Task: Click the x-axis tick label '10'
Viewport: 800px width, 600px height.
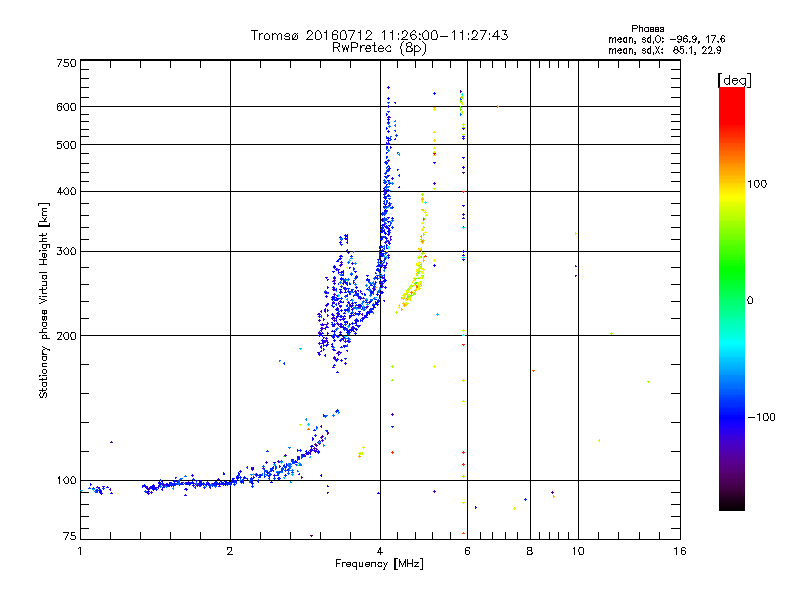Action: pyautogui.click(x=578, y=551)
